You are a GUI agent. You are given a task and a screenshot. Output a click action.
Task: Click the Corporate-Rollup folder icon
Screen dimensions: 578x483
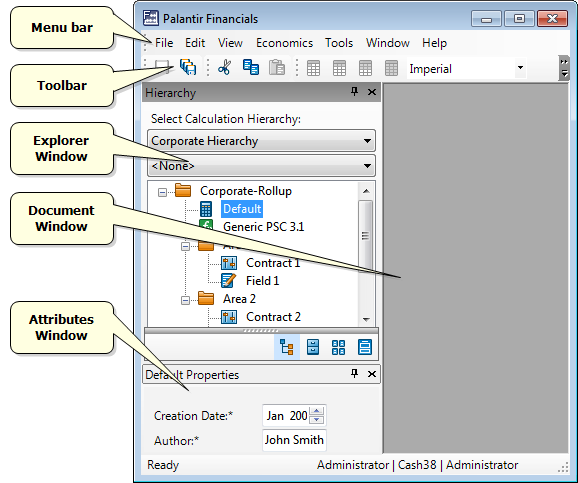pos(183,190)
